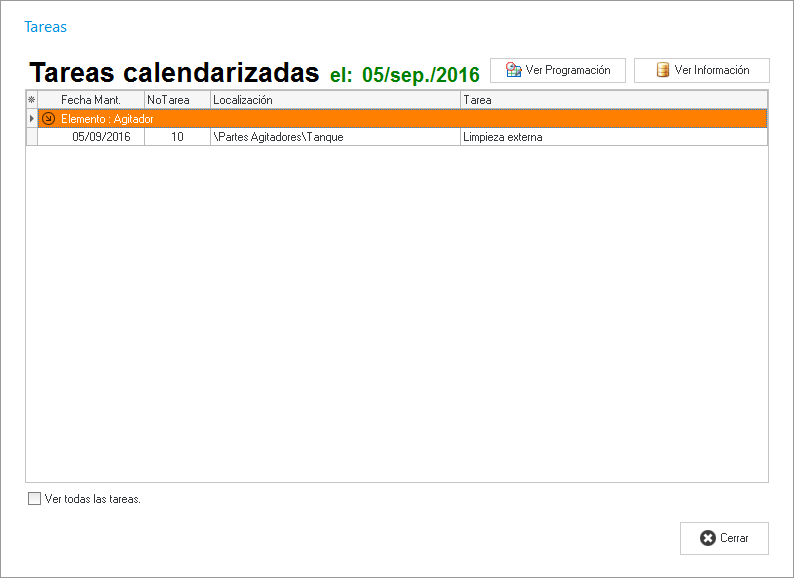Select the 05/09/2016 date cell
This screenshot has width=794, height=578.
(101, 137)
